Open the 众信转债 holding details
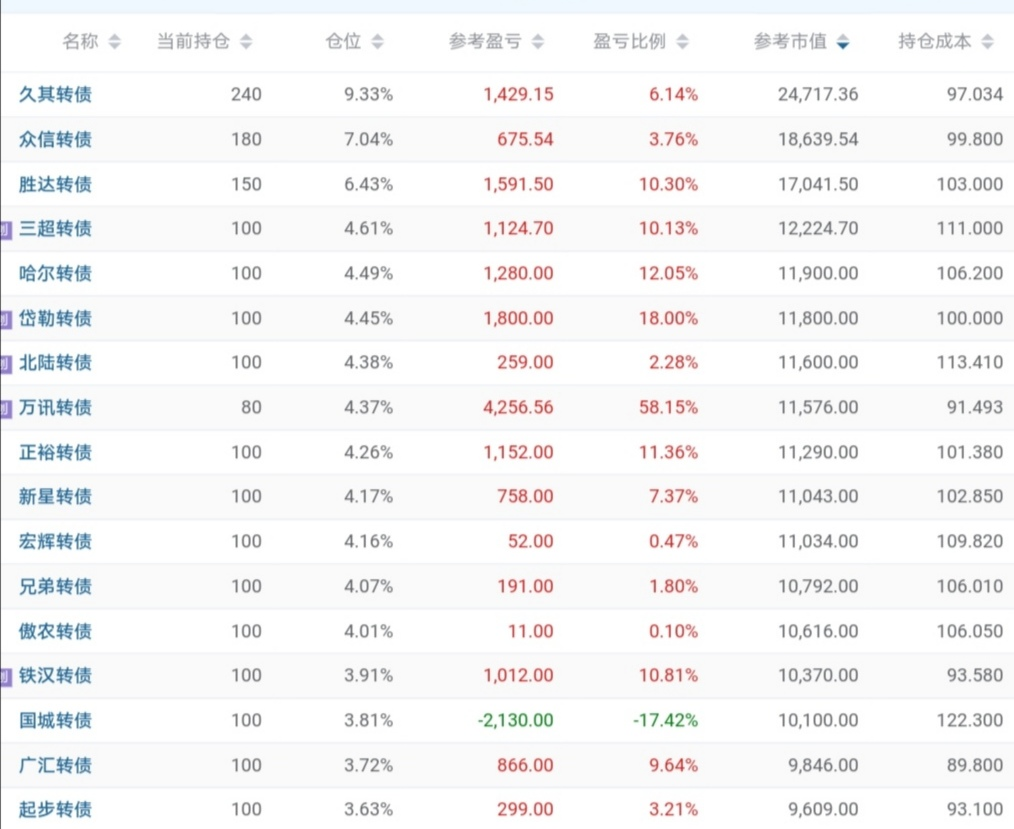 [56, 140]
